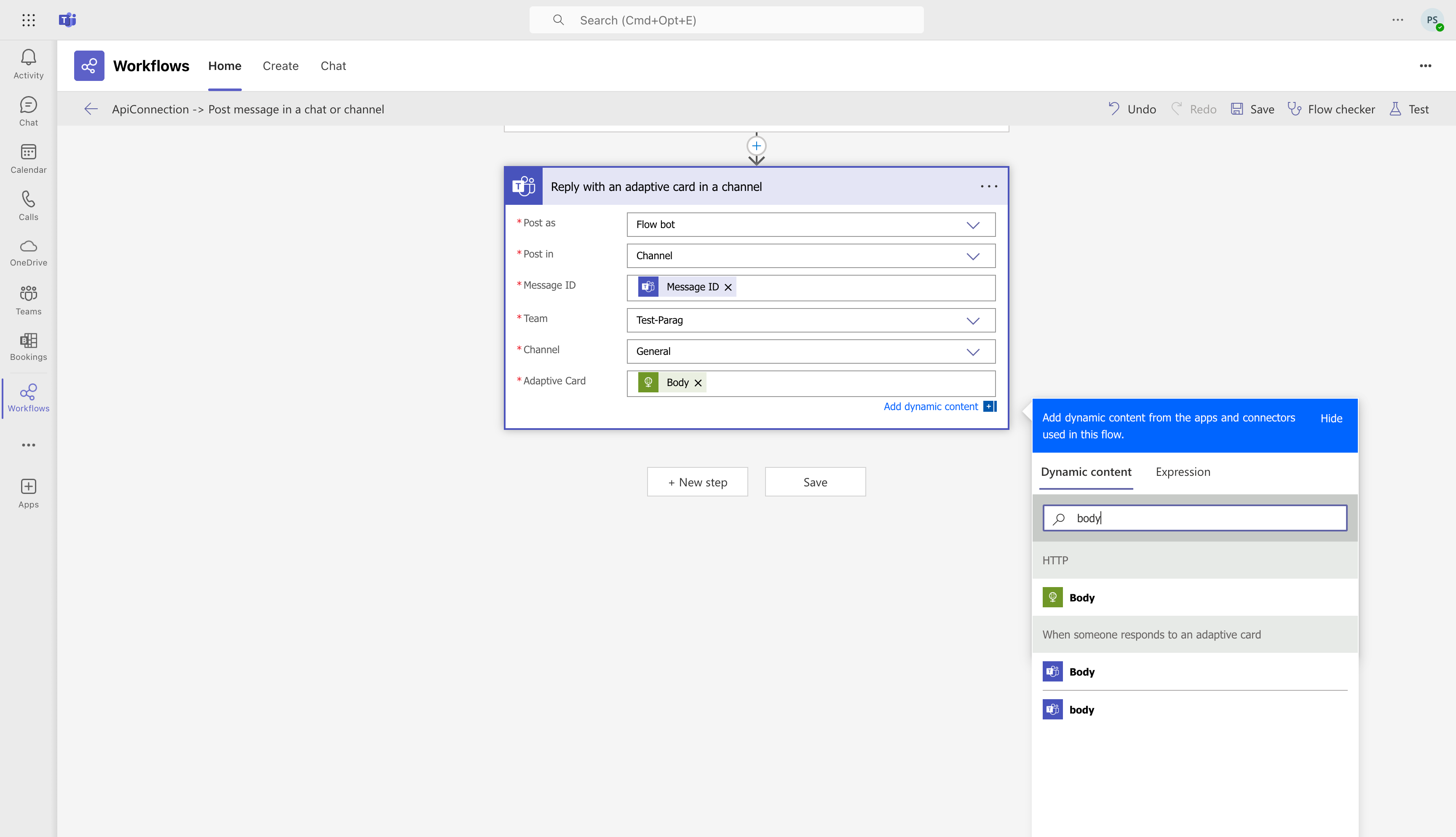Undo the last flow change
This screenshot has width=1456, height=837.
coord(1131,109)
